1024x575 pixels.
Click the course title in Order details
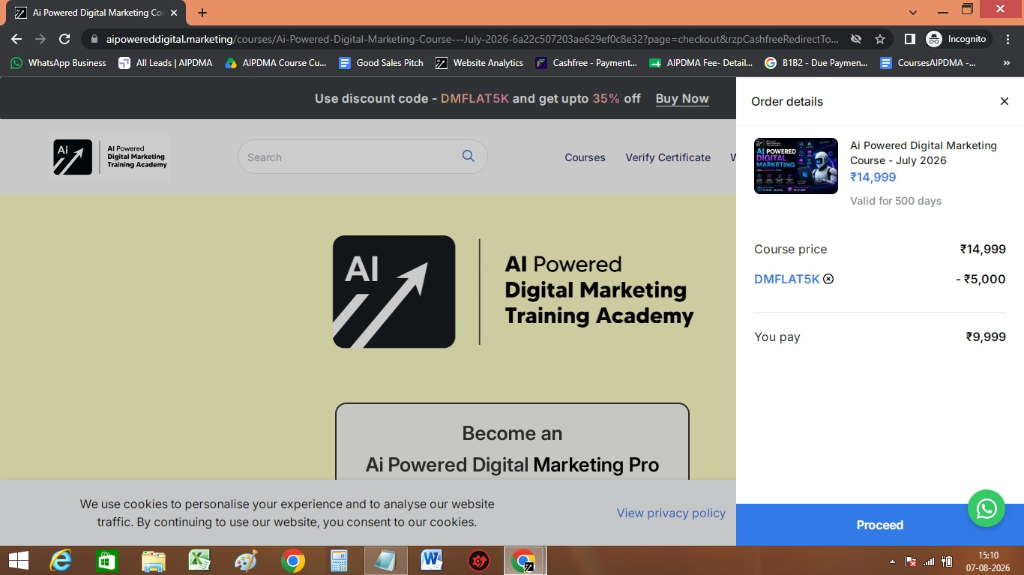[923, 153]
